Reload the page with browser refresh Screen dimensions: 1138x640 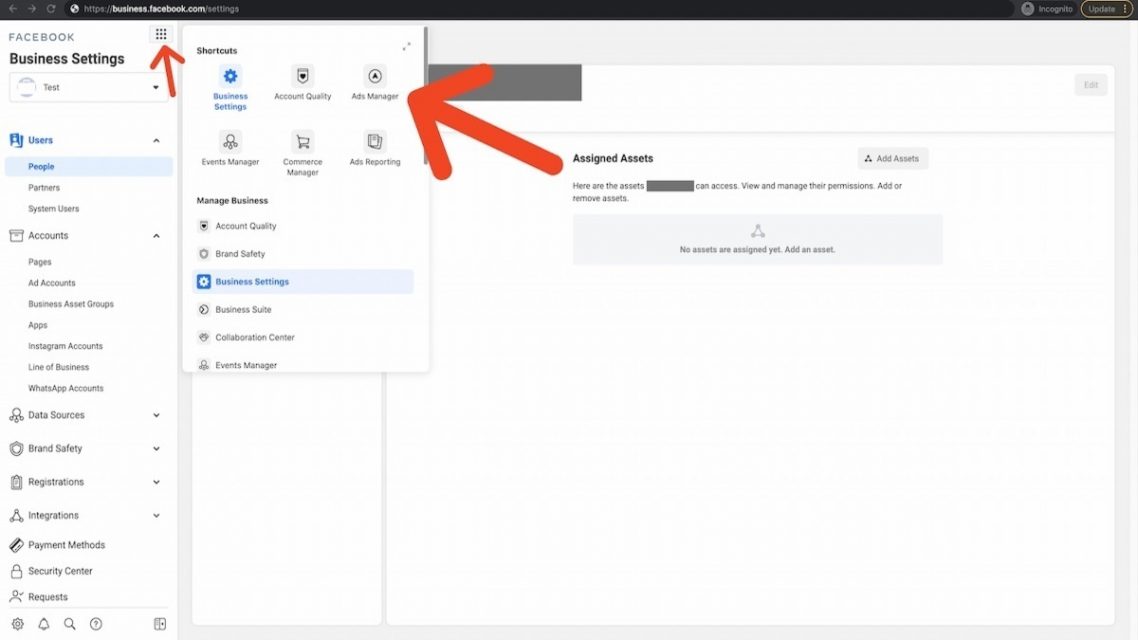coord(51,9)
